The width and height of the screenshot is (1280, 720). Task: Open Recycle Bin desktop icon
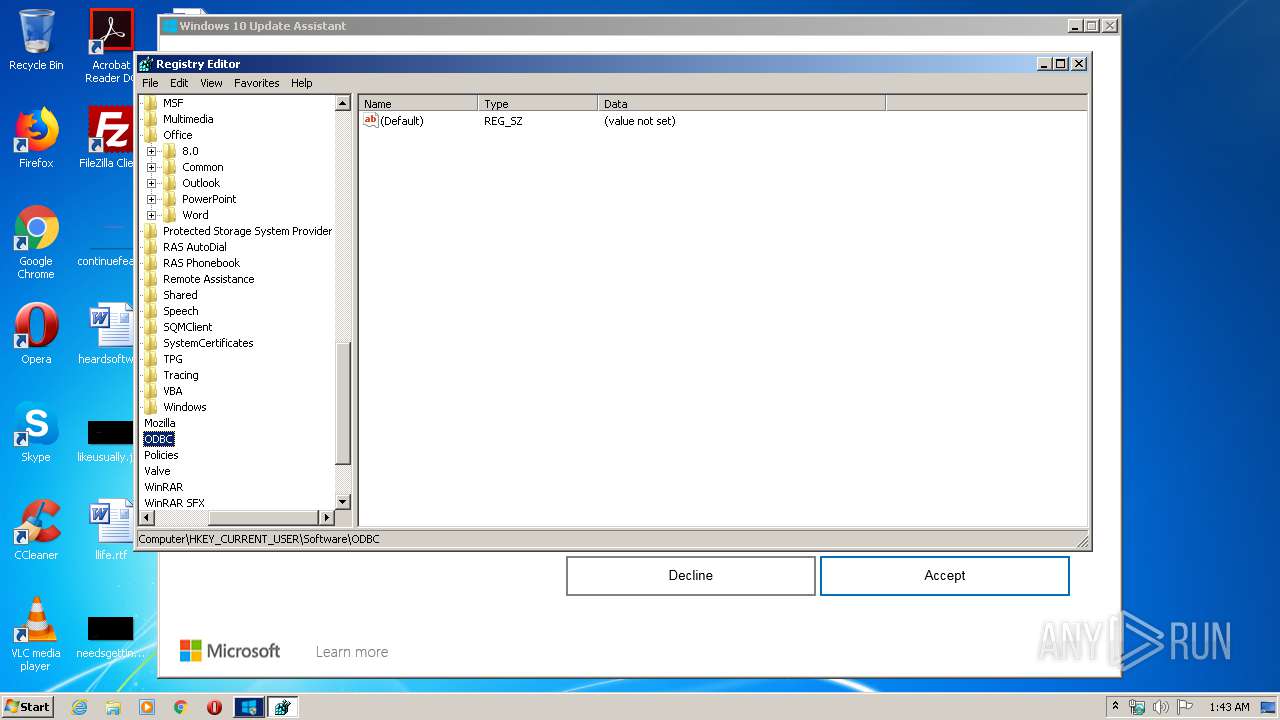[x=36, y=40]
